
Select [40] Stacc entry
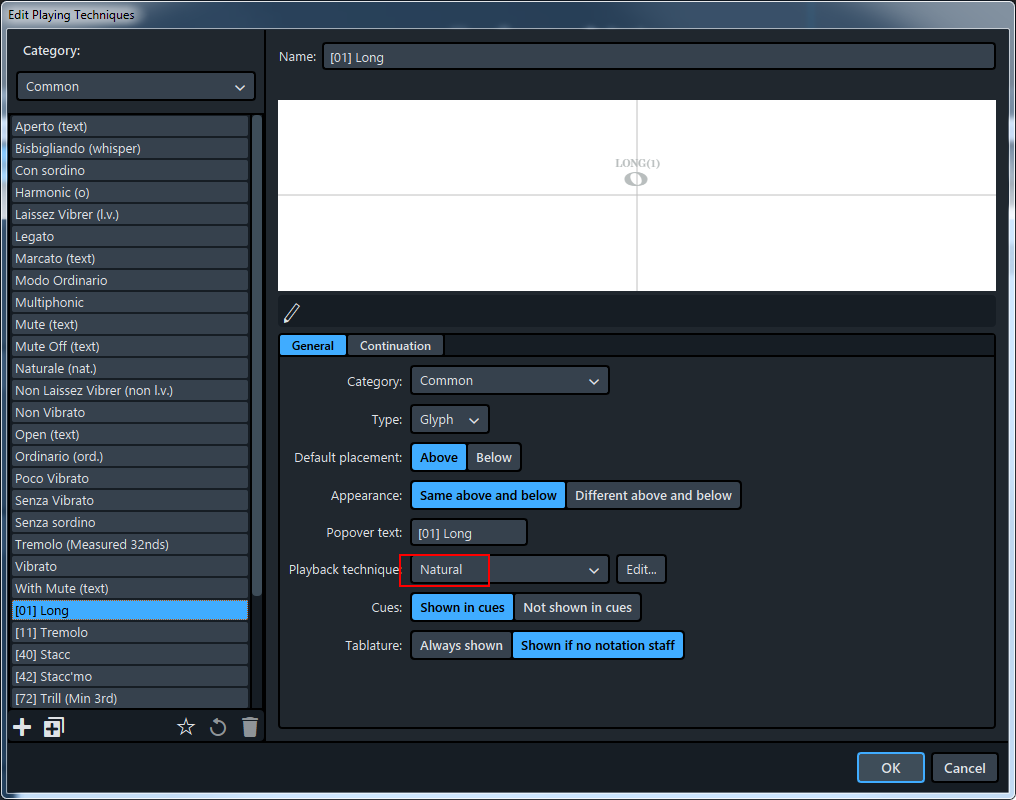point(130,655)
